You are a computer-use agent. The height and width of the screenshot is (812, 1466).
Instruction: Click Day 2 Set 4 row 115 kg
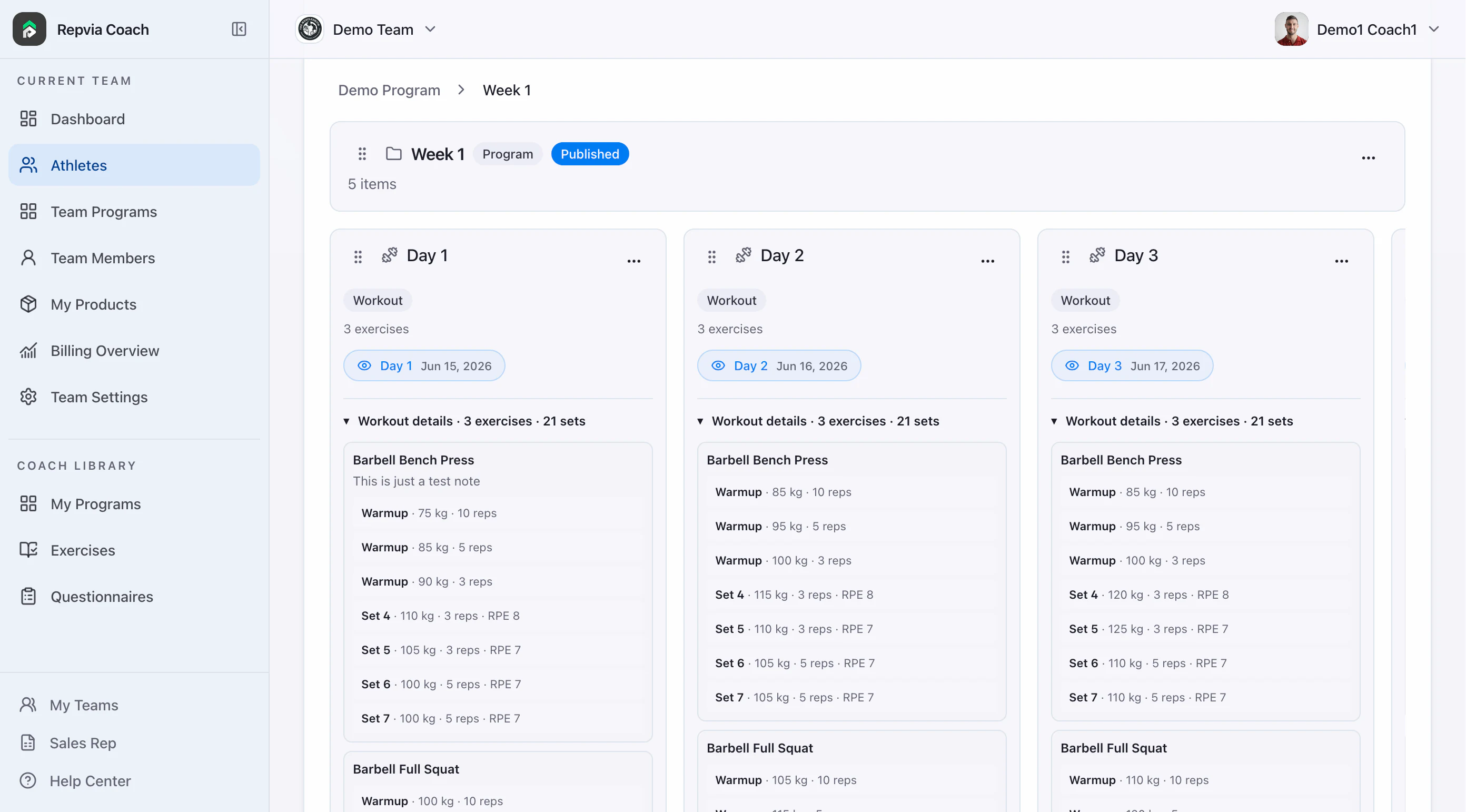click(x=852, y=594)
